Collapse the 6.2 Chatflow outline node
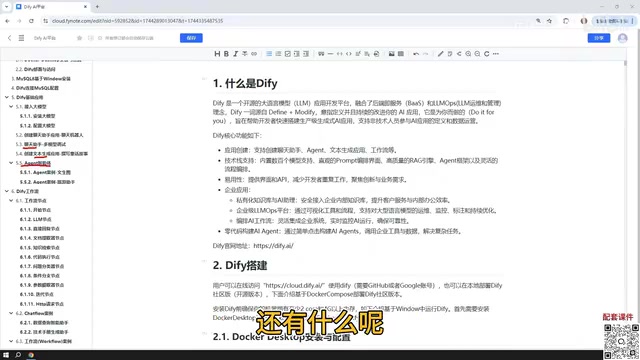This screenshot has height=360, width=640. [11, 313]
